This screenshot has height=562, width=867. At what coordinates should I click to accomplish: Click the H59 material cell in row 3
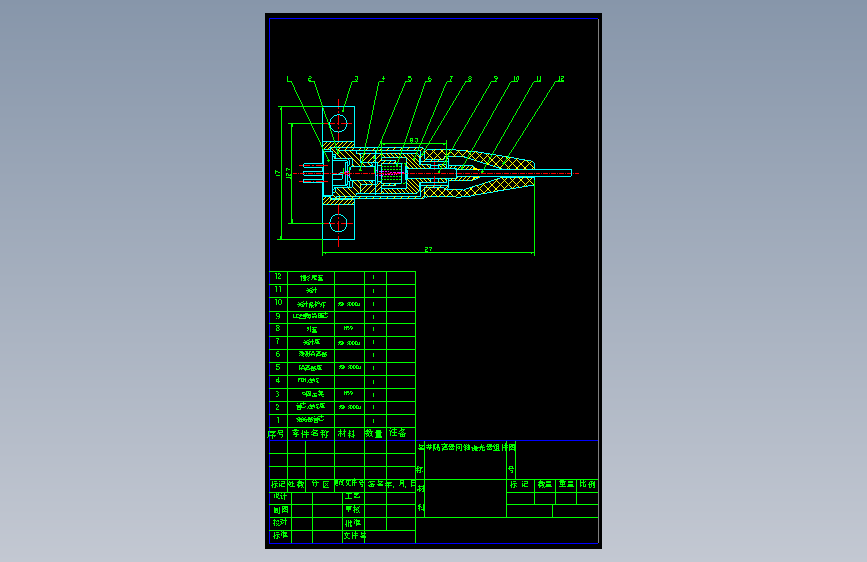[348, 394]
